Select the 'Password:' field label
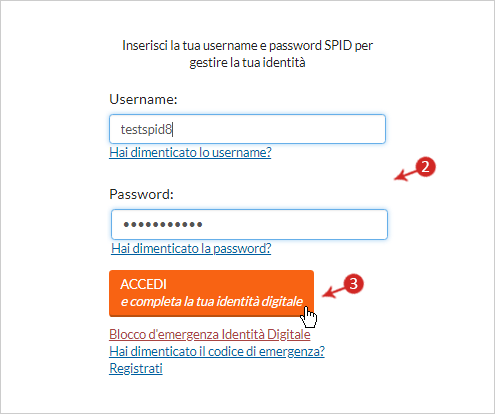Screen dimensions: 495x414 tap(142, 194)
